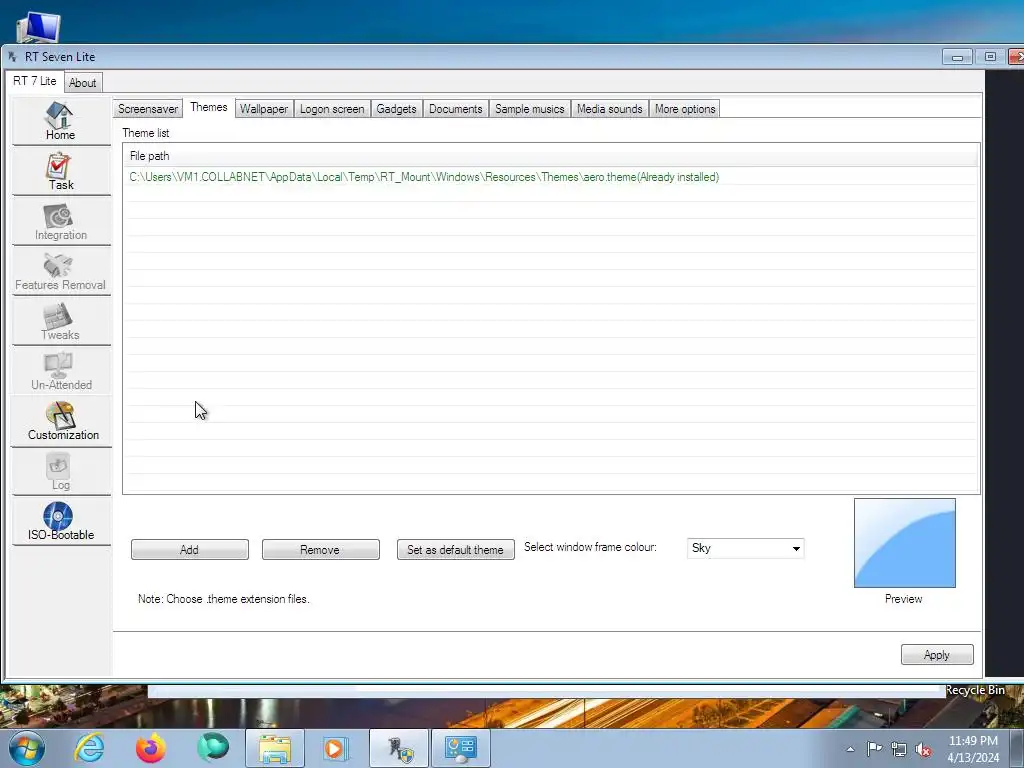This screenshot has height=768, width=1024.
Task: Switch to the Screensaver tab
Action: (148, 109)
